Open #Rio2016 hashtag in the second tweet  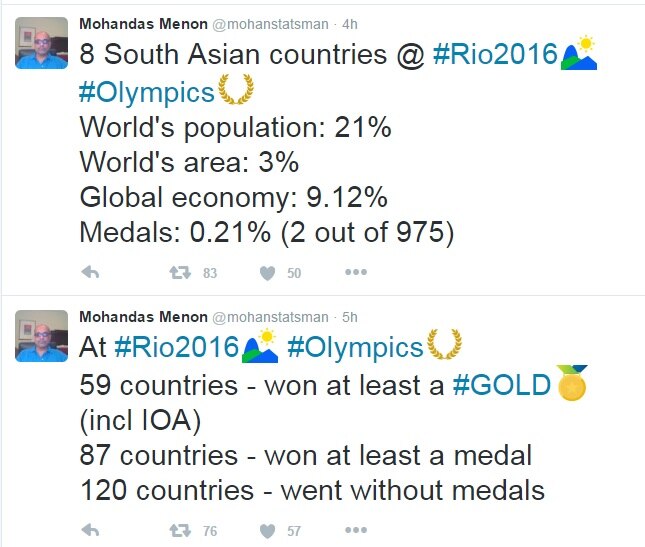176,347
